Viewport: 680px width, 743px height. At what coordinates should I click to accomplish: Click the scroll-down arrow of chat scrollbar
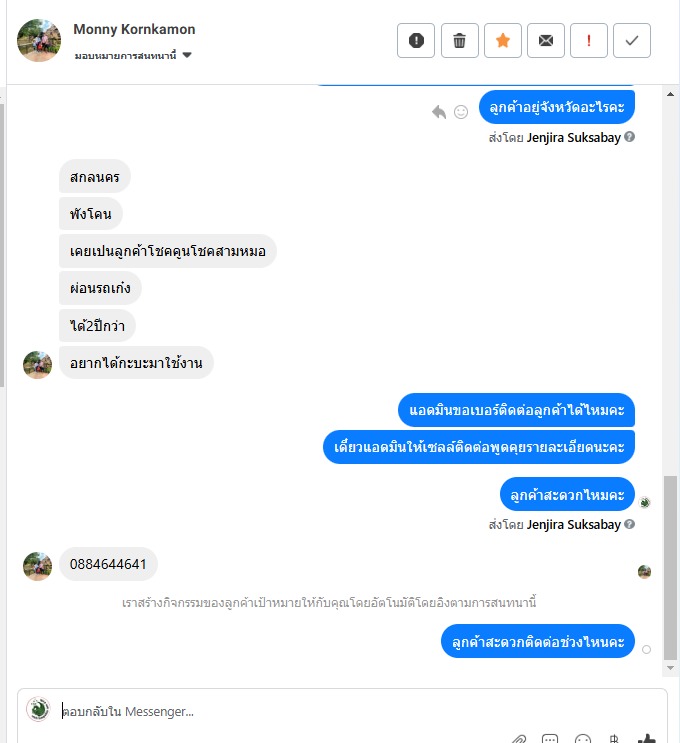click(x=670, y=668)
